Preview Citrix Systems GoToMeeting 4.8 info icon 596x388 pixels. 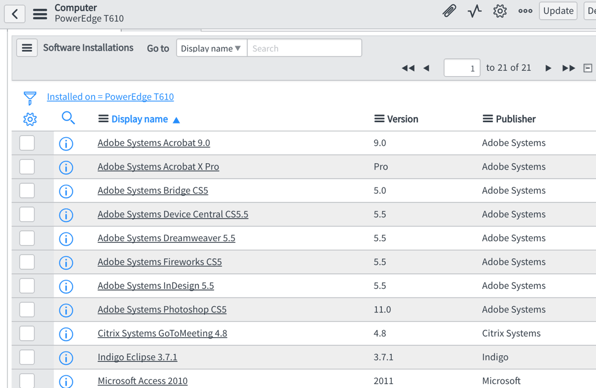tap(66, 334)
